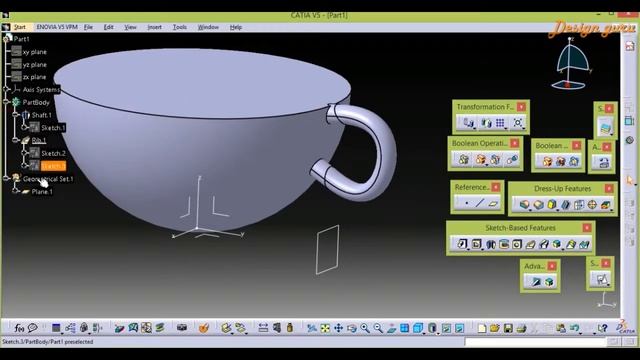Open the Insert menu
This screenshot has height=360, width=640.
coord(154,27)
